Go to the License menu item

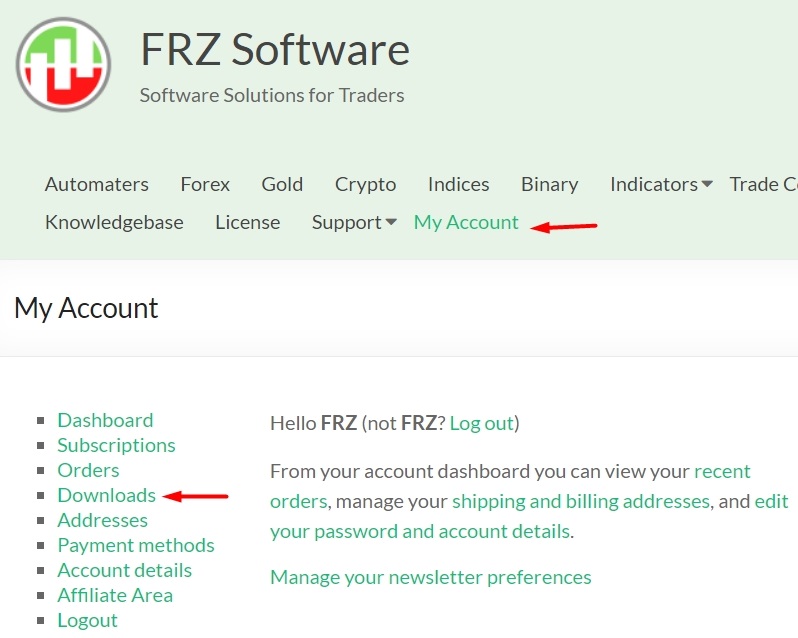pyautogui.click(x=247, y=222)
